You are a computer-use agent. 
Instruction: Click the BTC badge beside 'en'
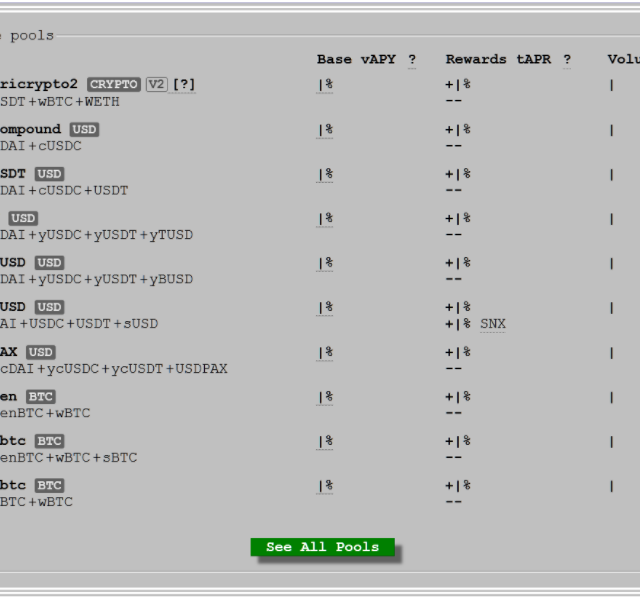41,397
